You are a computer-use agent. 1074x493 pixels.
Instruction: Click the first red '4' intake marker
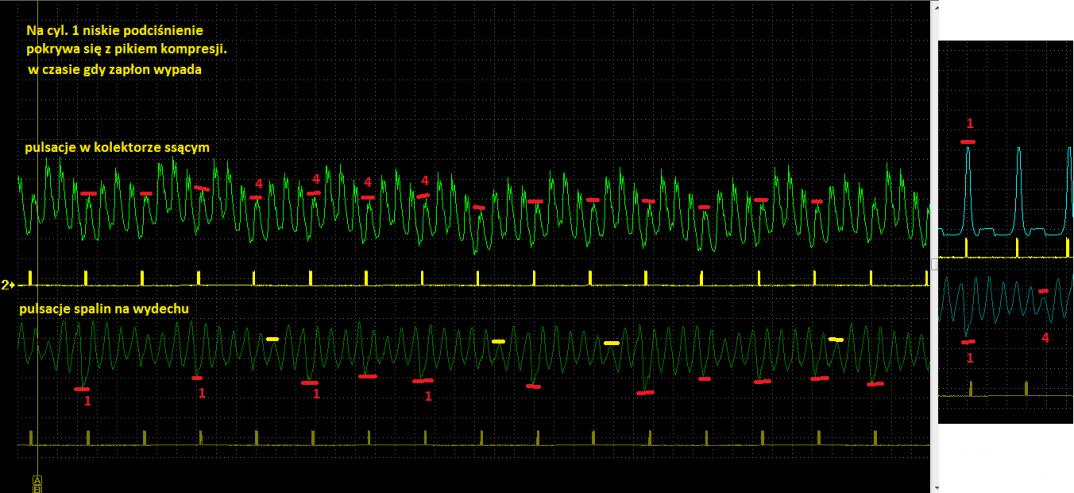click(259, 184)
